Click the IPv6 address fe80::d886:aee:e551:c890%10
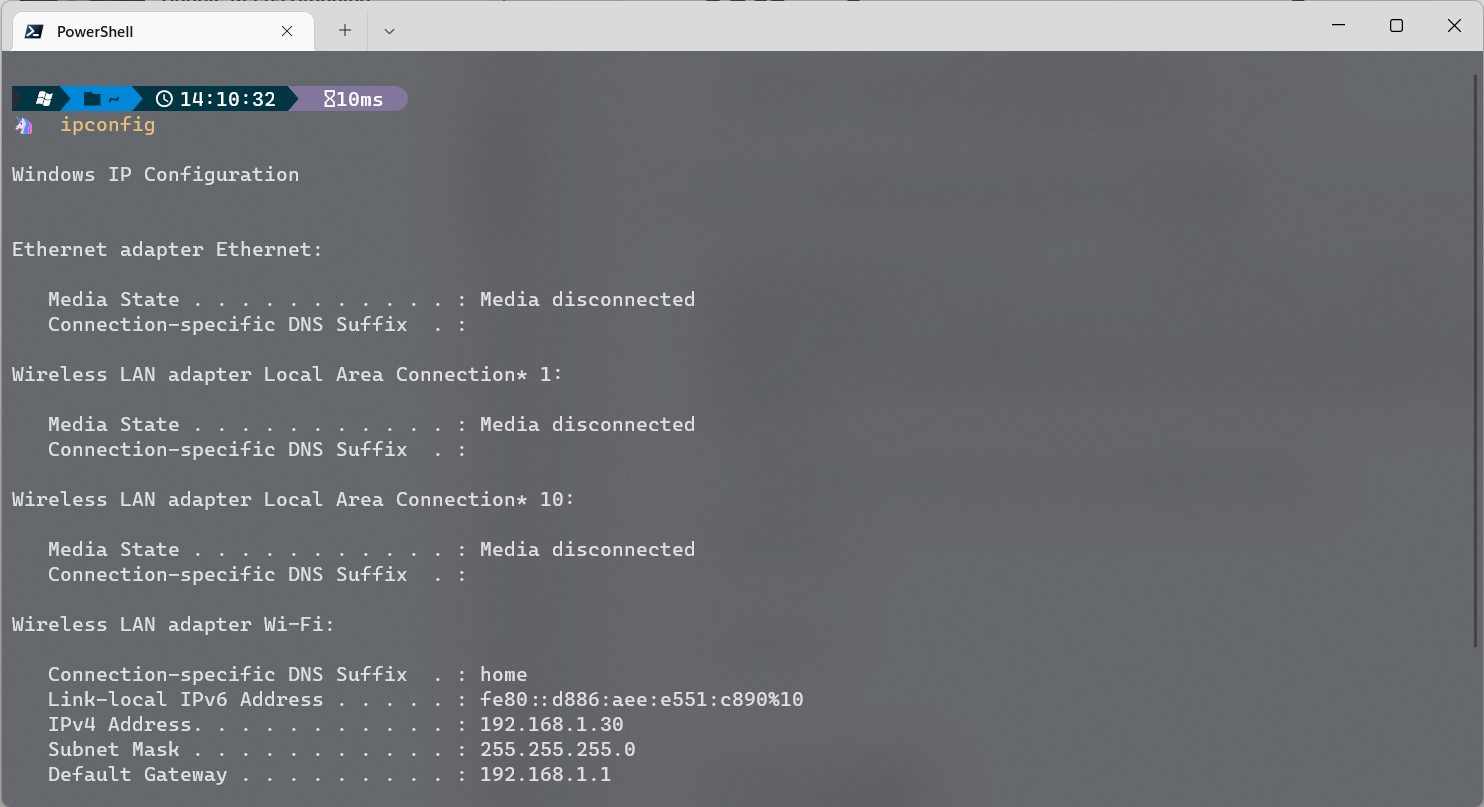Image resolution: width=1484 pixels, height=807 pixels. (641, 699)
